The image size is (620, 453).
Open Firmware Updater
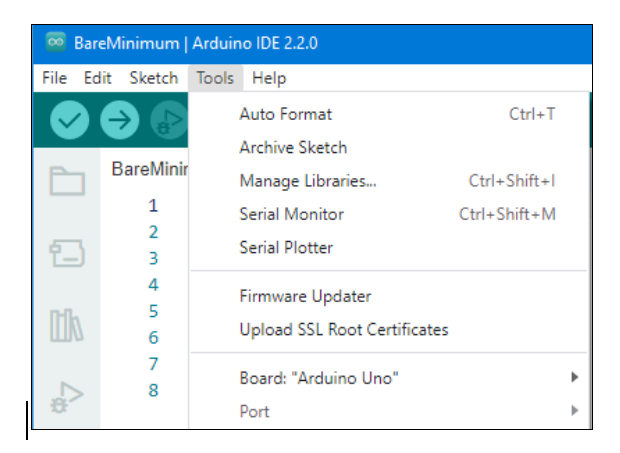[388, 296]
